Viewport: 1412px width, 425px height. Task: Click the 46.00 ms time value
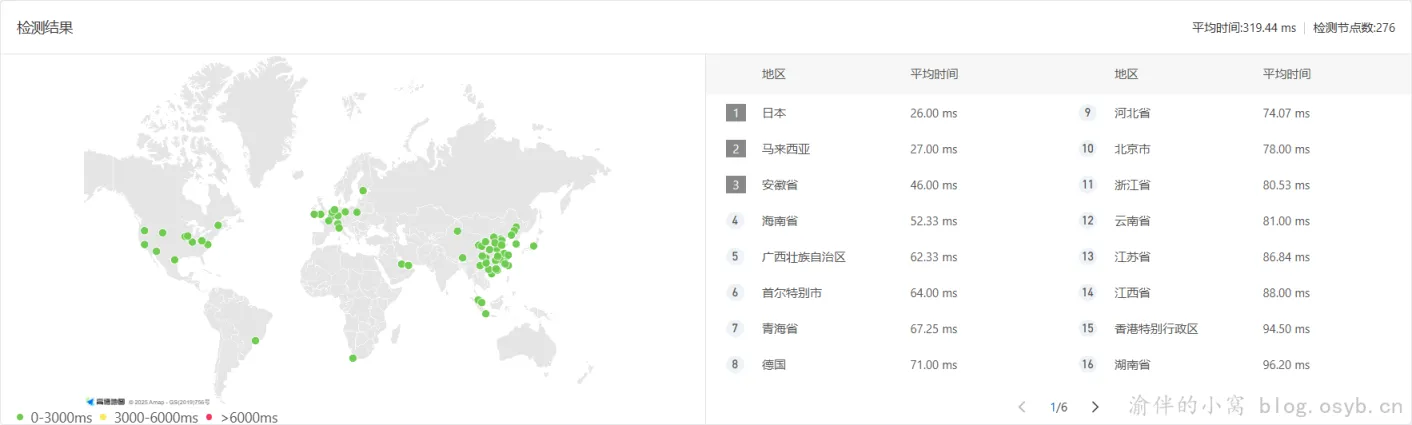[933, 185]
